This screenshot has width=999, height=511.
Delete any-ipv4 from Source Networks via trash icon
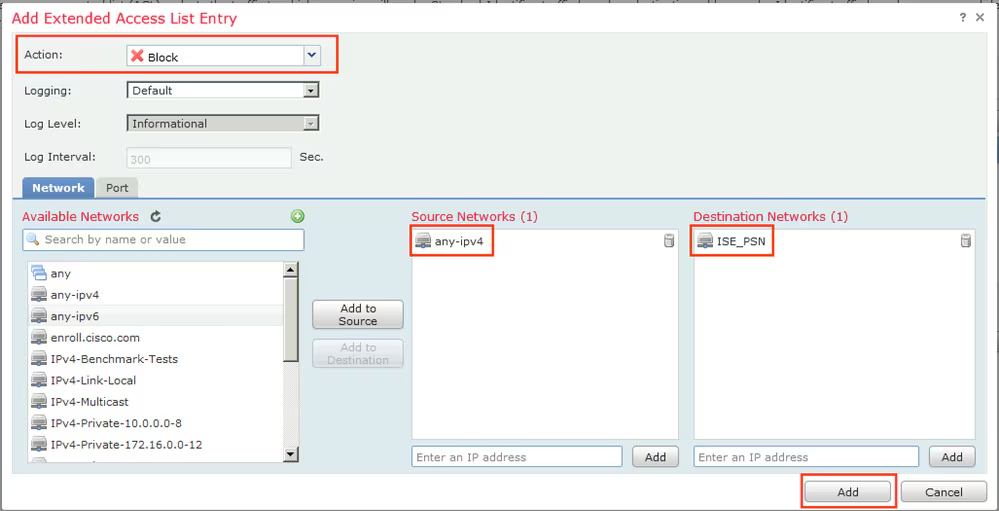[669, 241]
